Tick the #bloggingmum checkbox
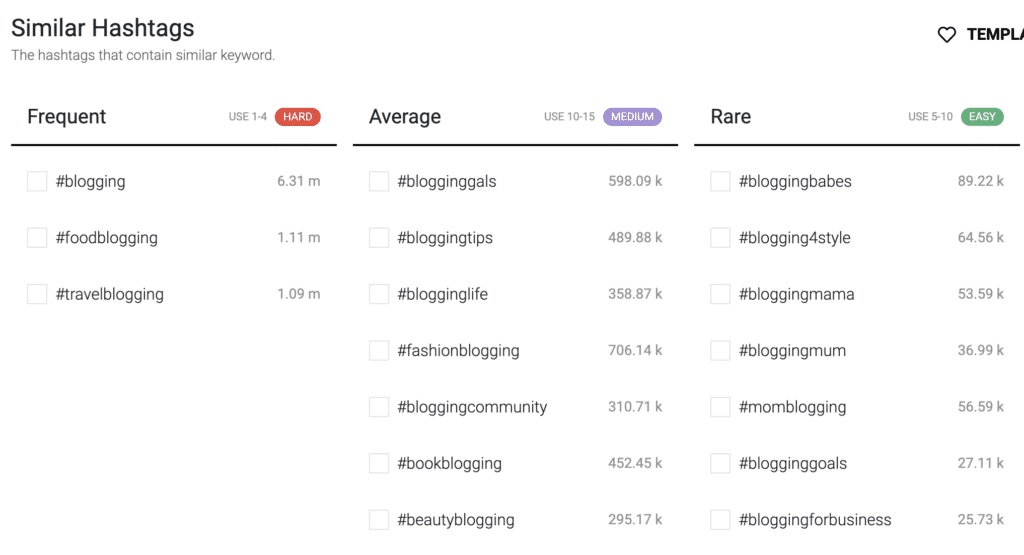This screenshot has width=1024, height=555. click(720, 351)
